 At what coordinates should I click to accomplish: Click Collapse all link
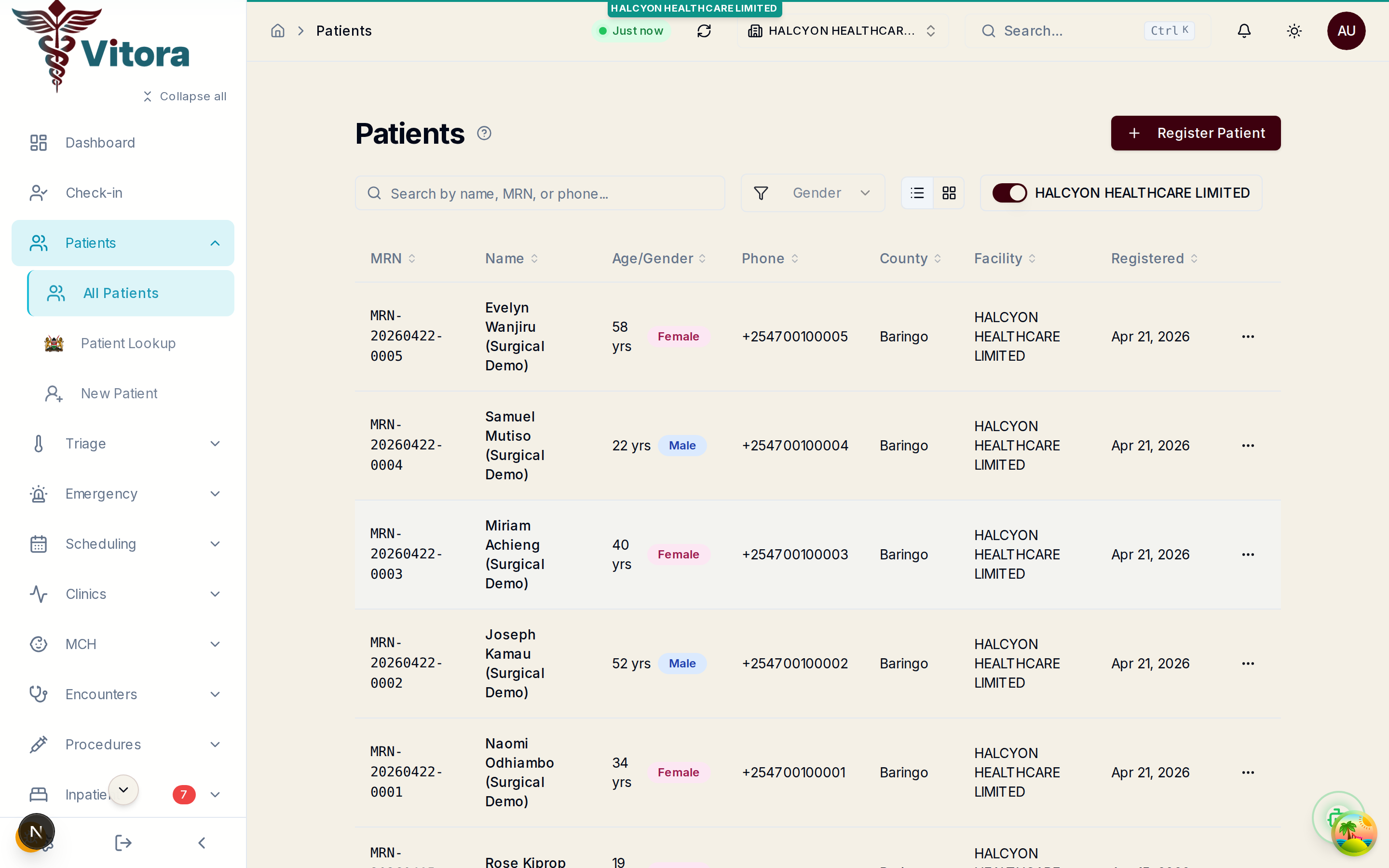[x=185, y=96]
